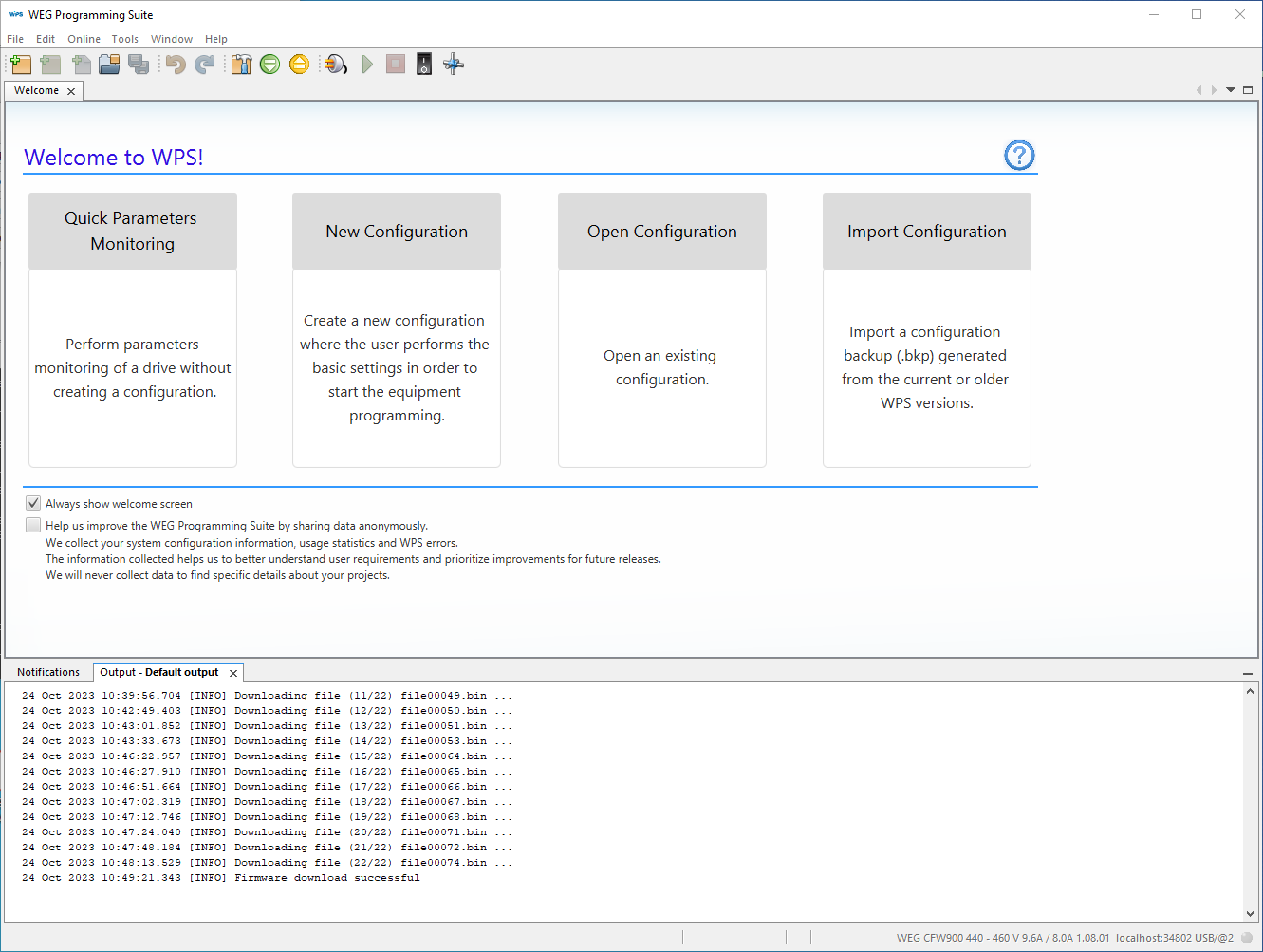
Task: Minimize the output panel
Action: pyautogui.click(x=1248, y=673)
